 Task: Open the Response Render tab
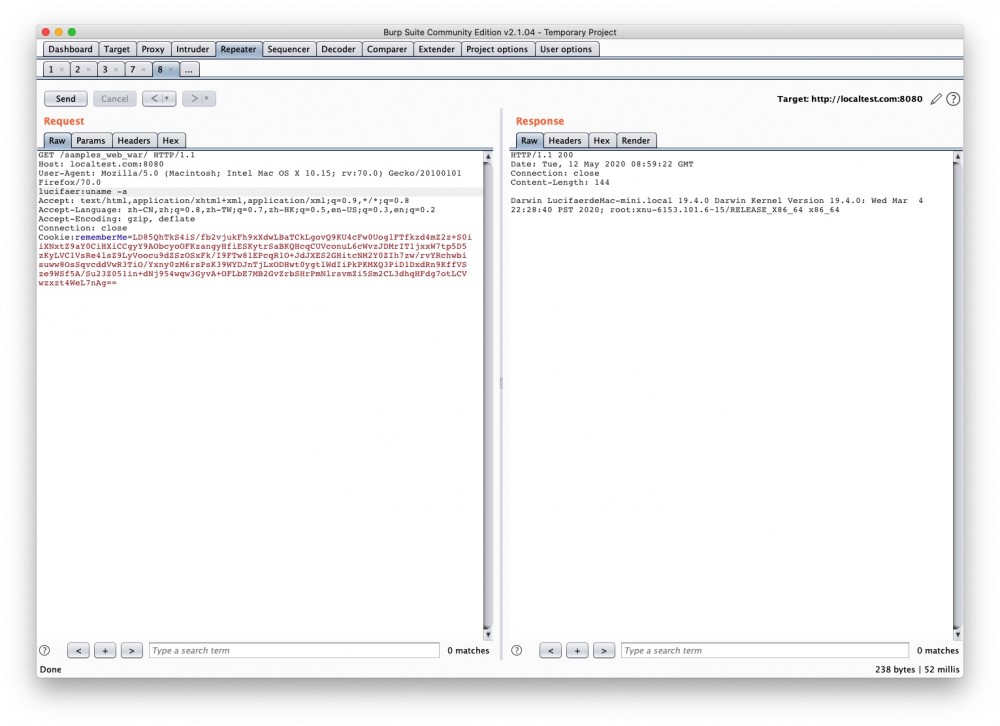636,140
